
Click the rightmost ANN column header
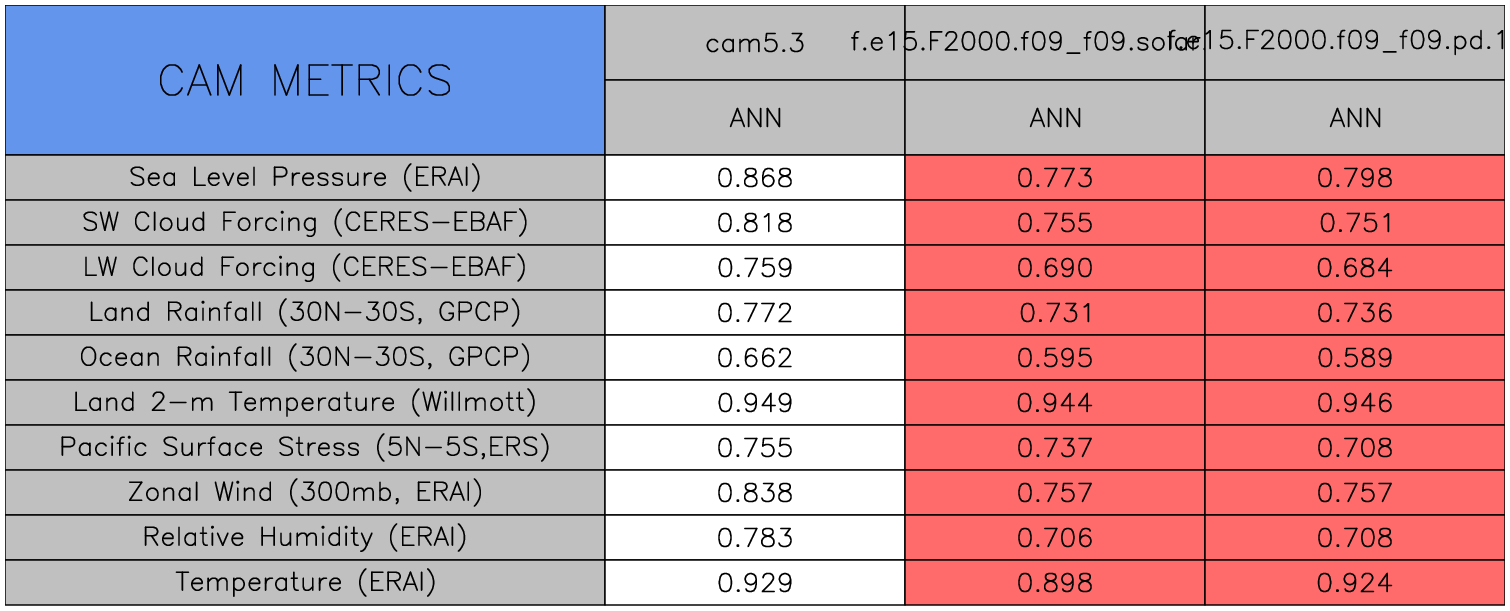[x=1355, y=118]
